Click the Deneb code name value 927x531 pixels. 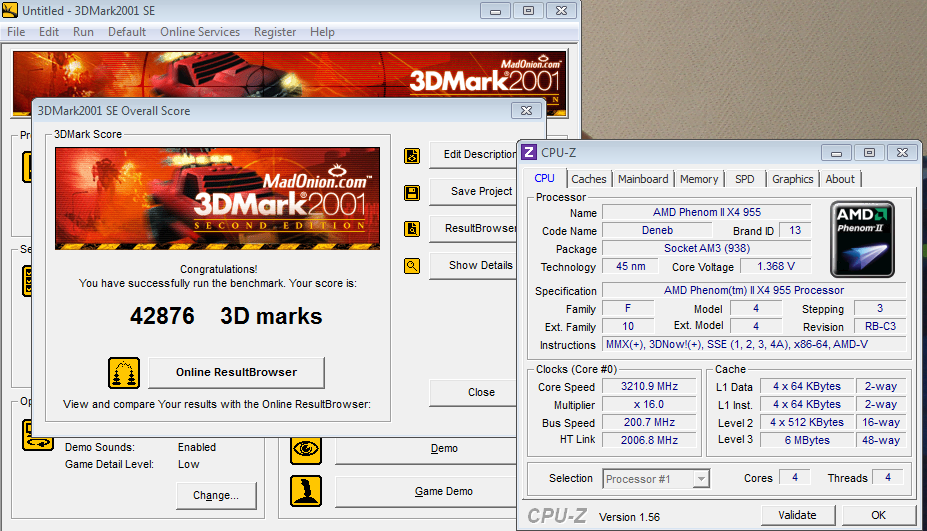pyautogui.click(x=657, y=231)
